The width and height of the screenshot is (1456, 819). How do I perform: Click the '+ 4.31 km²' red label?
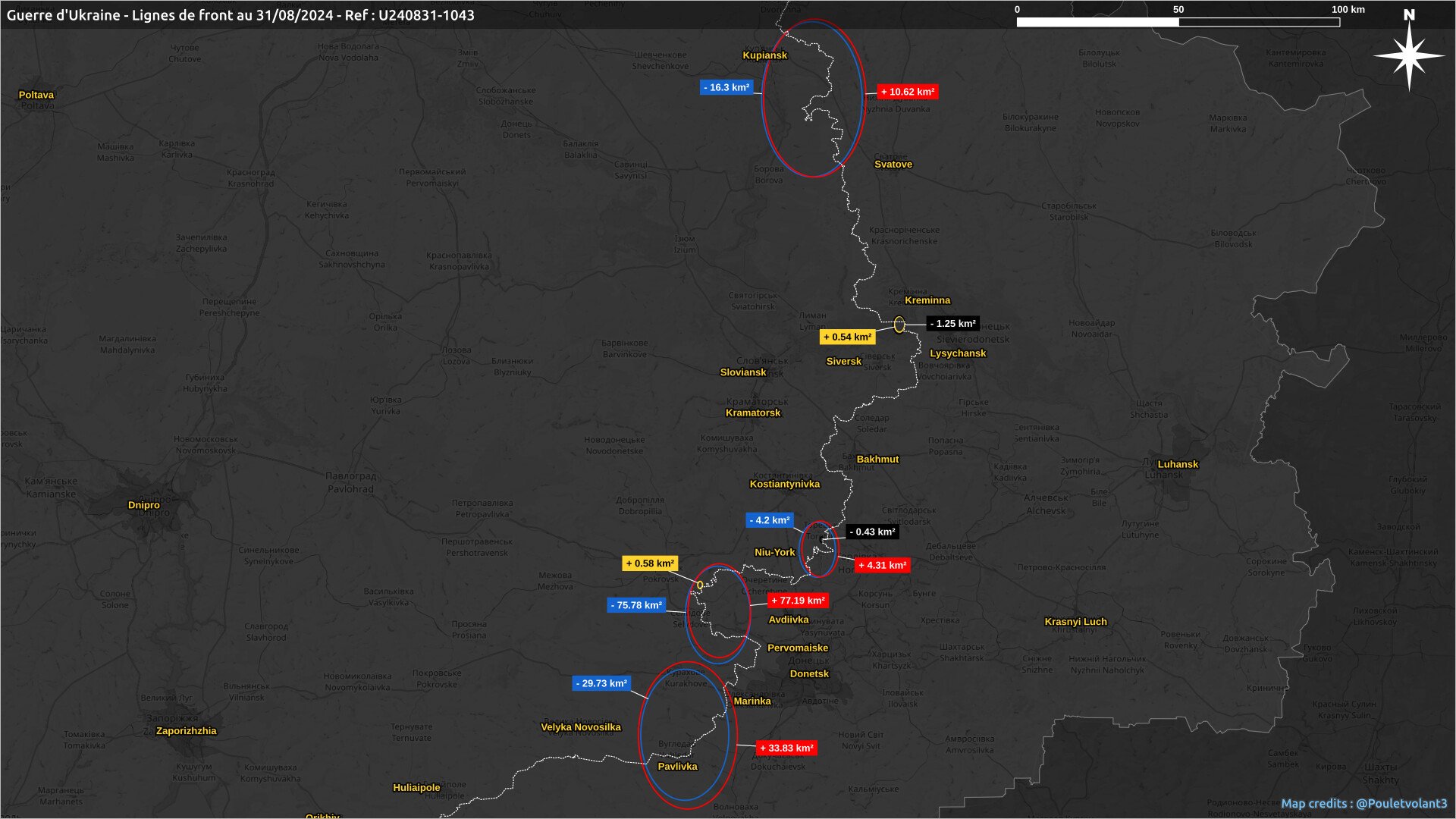(x=882, y=566)
